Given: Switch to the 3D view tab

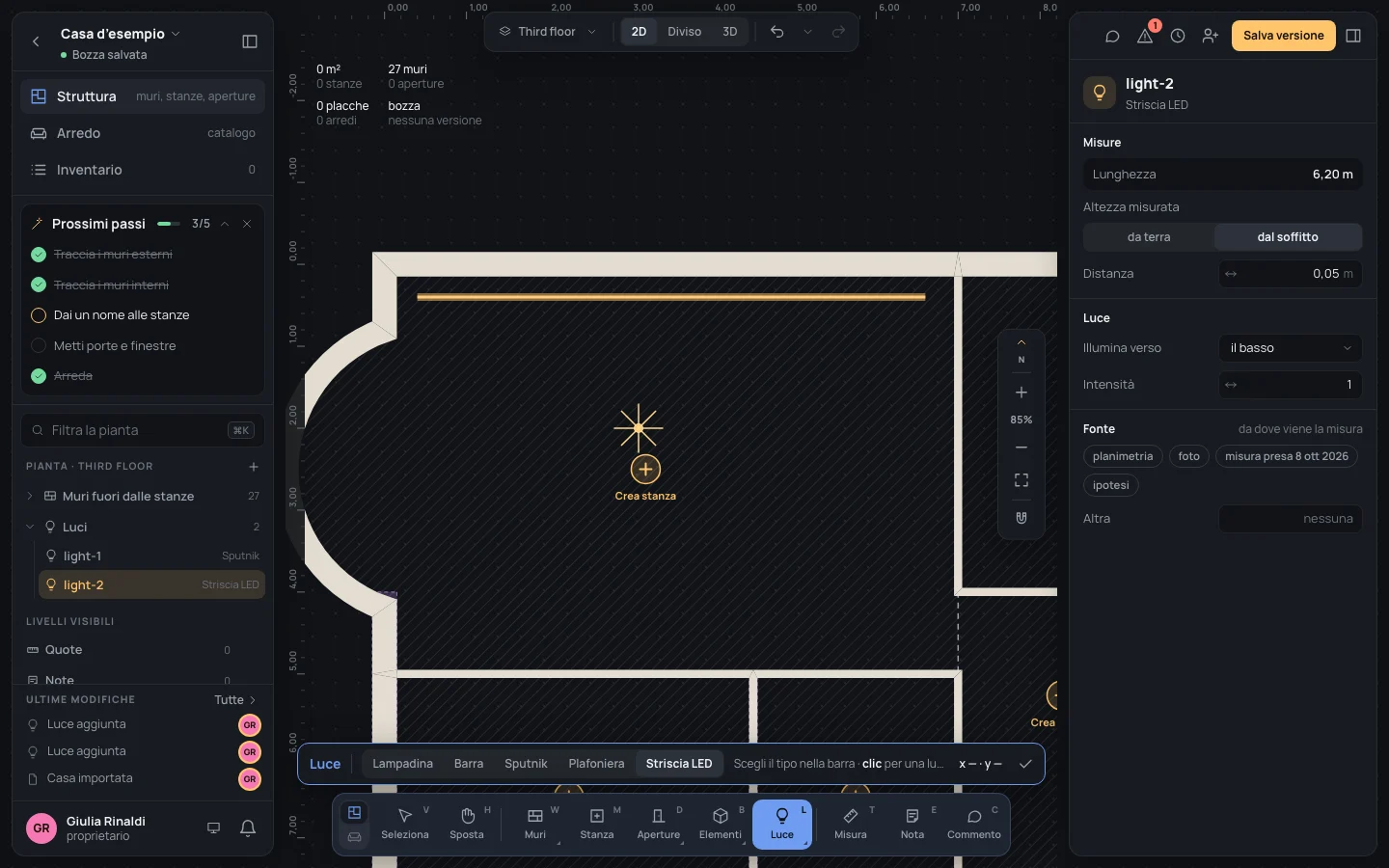Looking at the screenshot, I should (730, 32).
